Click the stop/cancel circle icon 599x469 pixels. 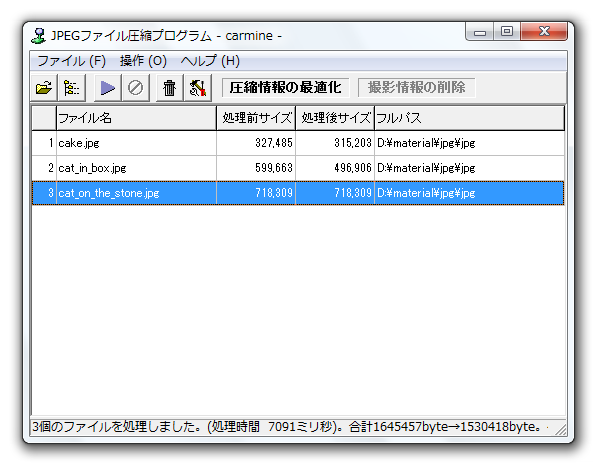point(135,88)
